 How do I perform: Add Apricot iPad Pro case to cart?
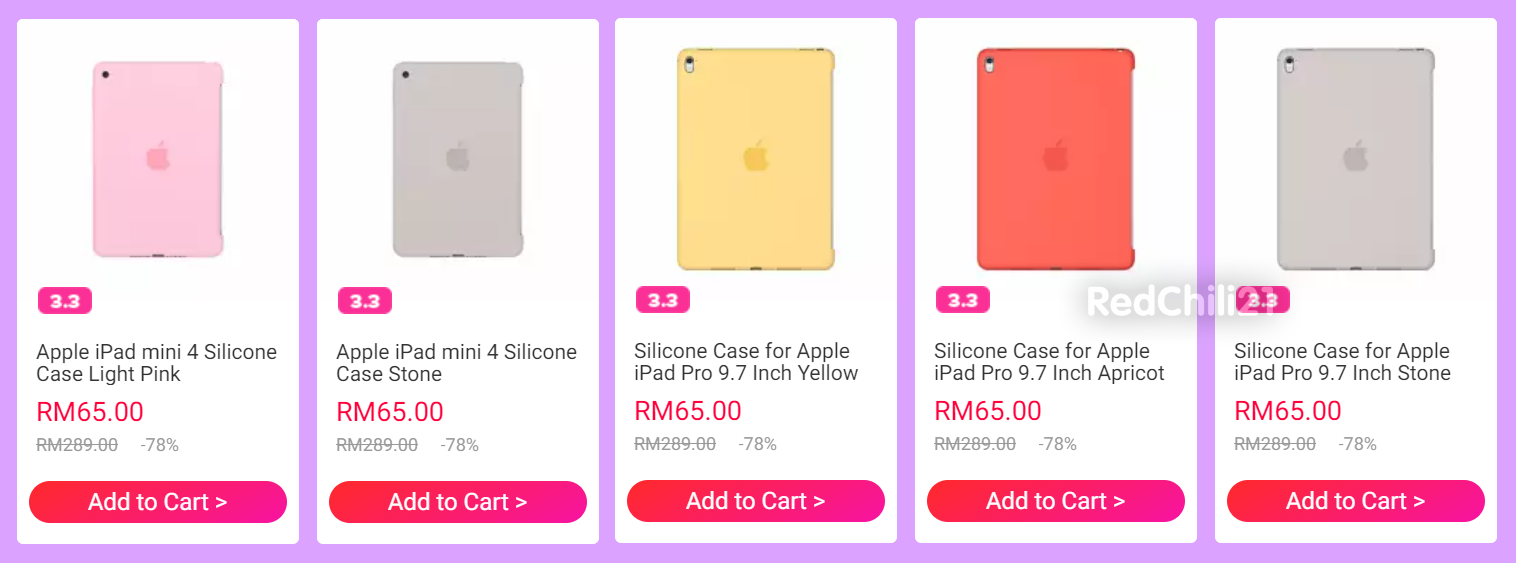(x=1056, y=501)
